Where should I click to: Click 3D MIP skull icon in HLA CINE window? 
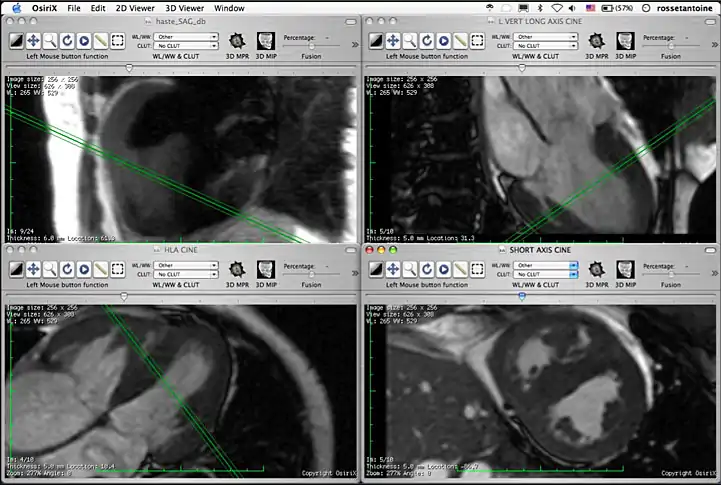pos(267,268)
